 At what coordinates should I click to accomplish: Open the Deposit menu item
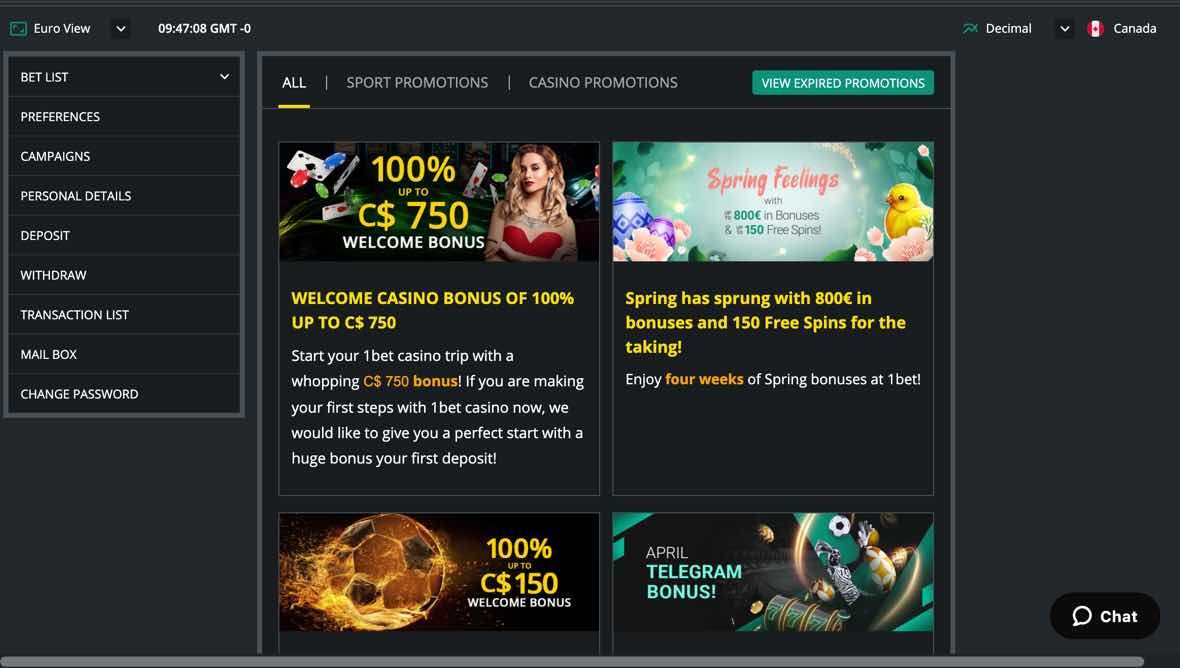click(x=124, y=235)
